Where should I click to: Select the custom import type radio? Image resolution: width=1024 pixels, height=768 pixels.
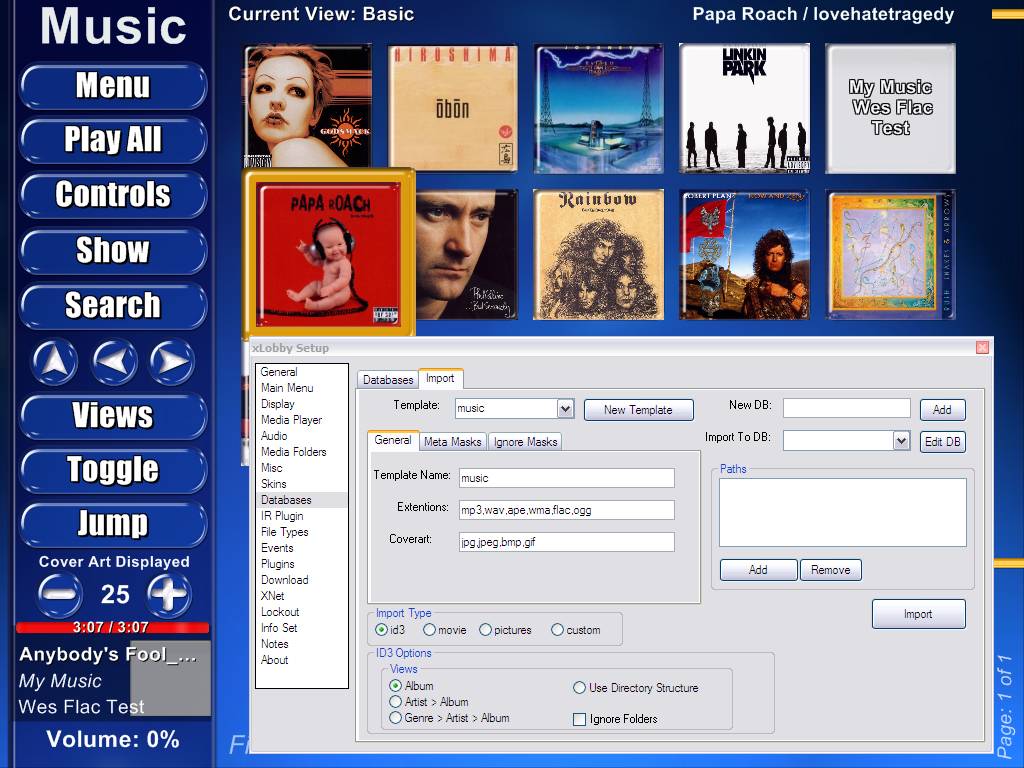point(557,630)
